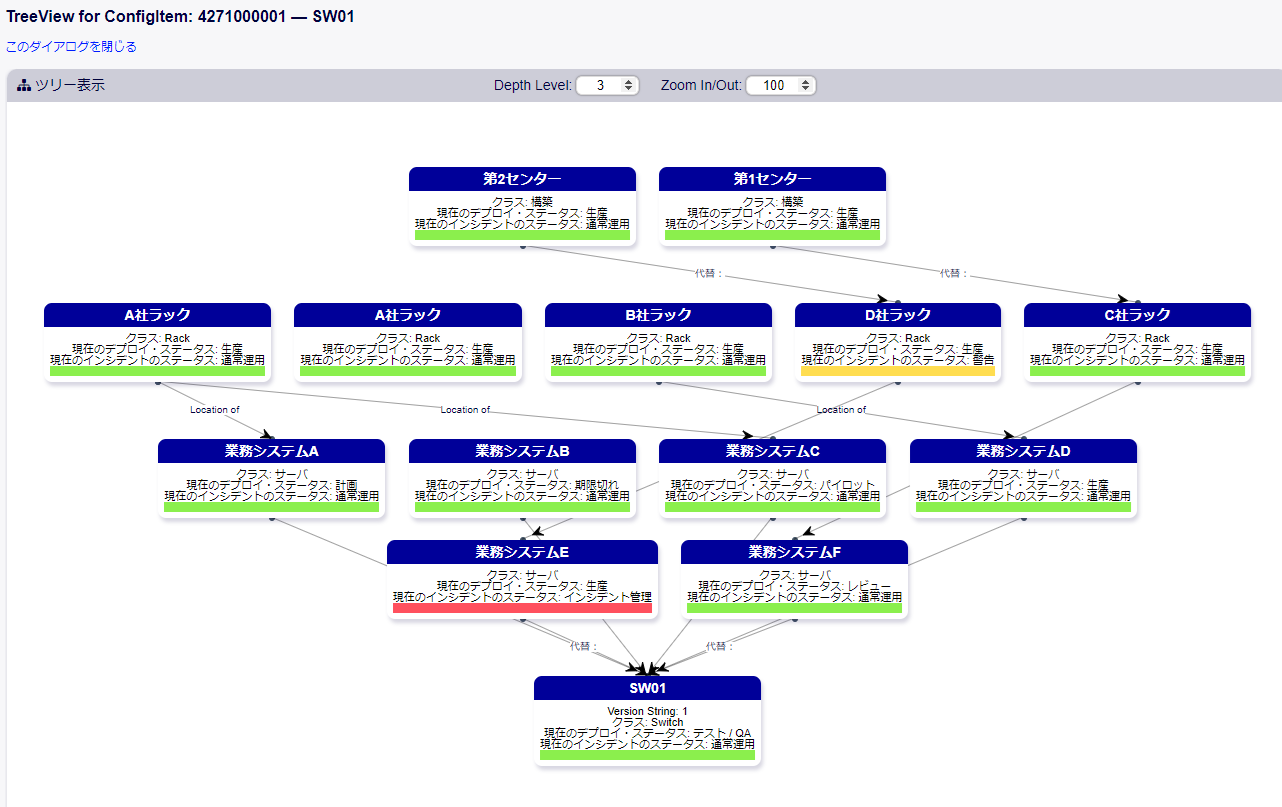Click the Depth Level spinner arrows
1282x807 pixels.
click(x=629, y=86)
